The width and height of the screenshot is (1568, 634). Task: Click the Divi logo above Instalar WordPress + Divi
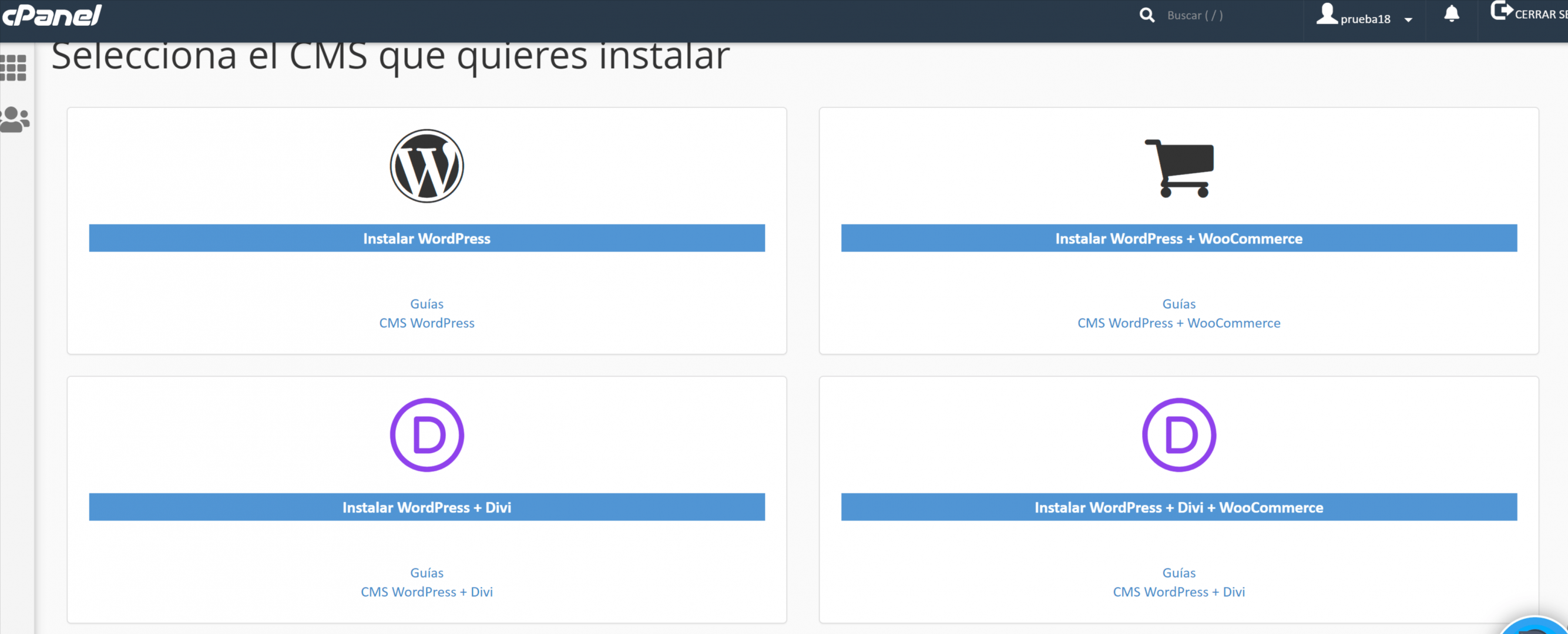(x=427, y=434)
